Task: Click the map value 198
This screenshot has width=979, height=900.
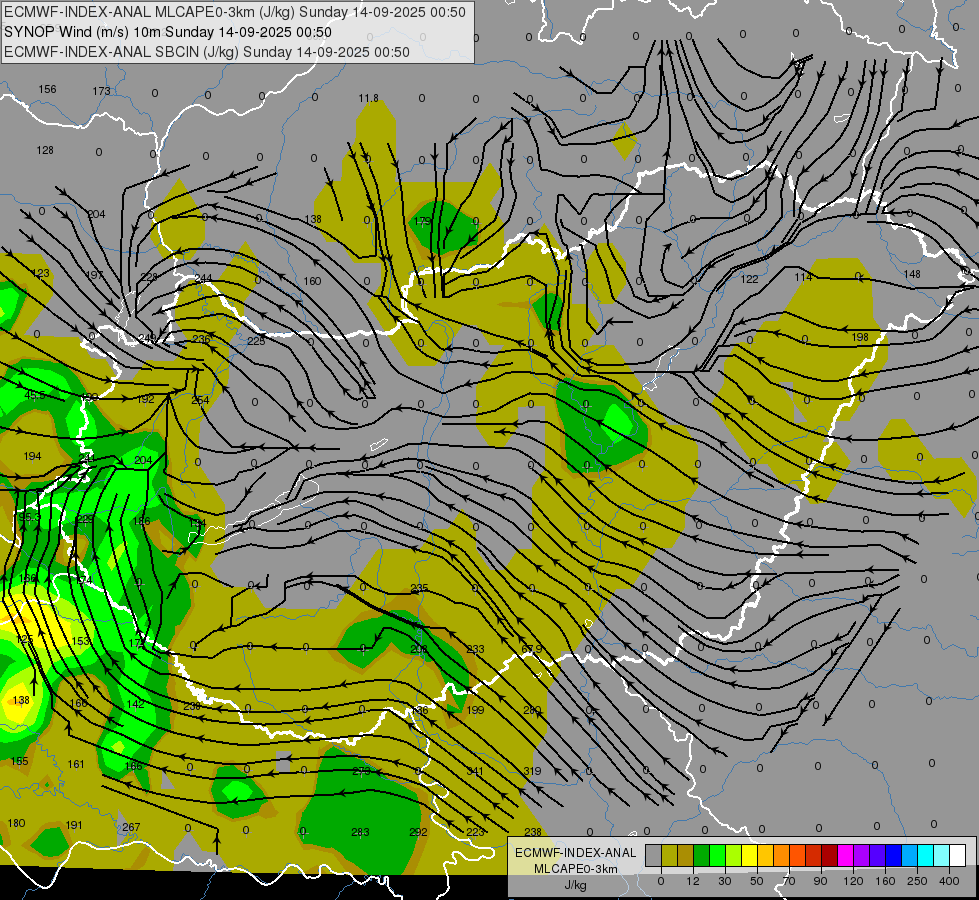Action: pyautogui.click(x=860, y=337)
